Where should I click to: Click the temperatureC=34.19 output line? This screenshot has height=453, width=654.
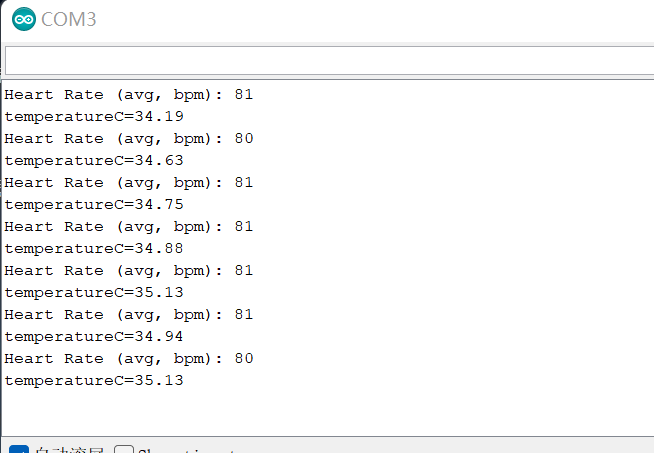94,117
